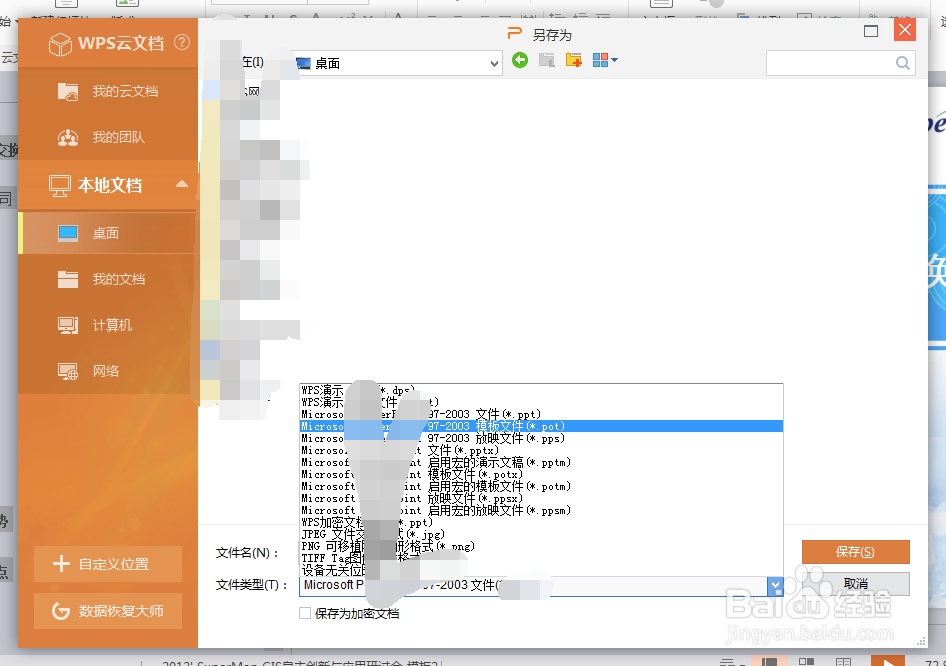This screenshot has height=666, width=946.
Task: Select the 文件 (*.pptx) format option
Action: point(541,450)
